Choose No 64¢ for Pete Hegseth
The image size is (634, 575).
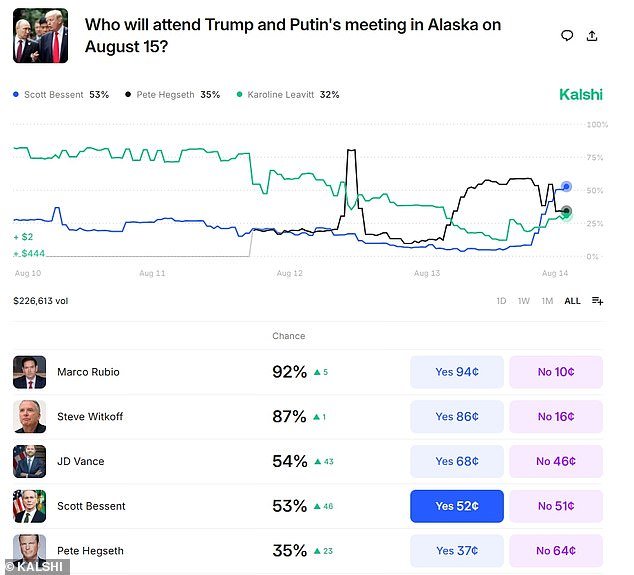coord(556,551)
